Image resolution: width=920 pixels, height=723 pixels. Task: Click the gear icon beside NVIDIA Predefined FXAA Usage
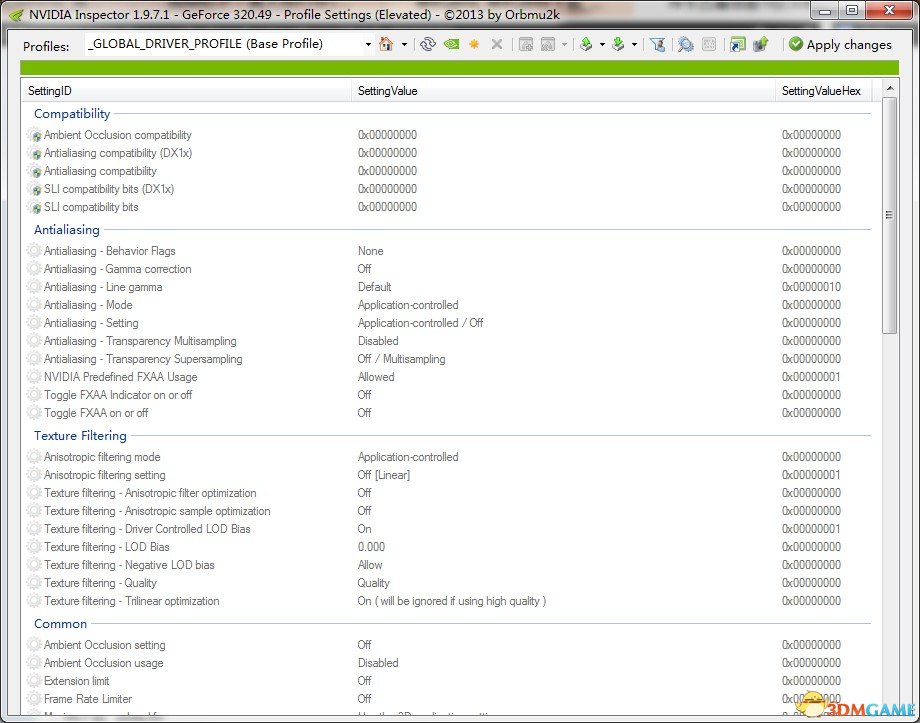coord(35,377)
